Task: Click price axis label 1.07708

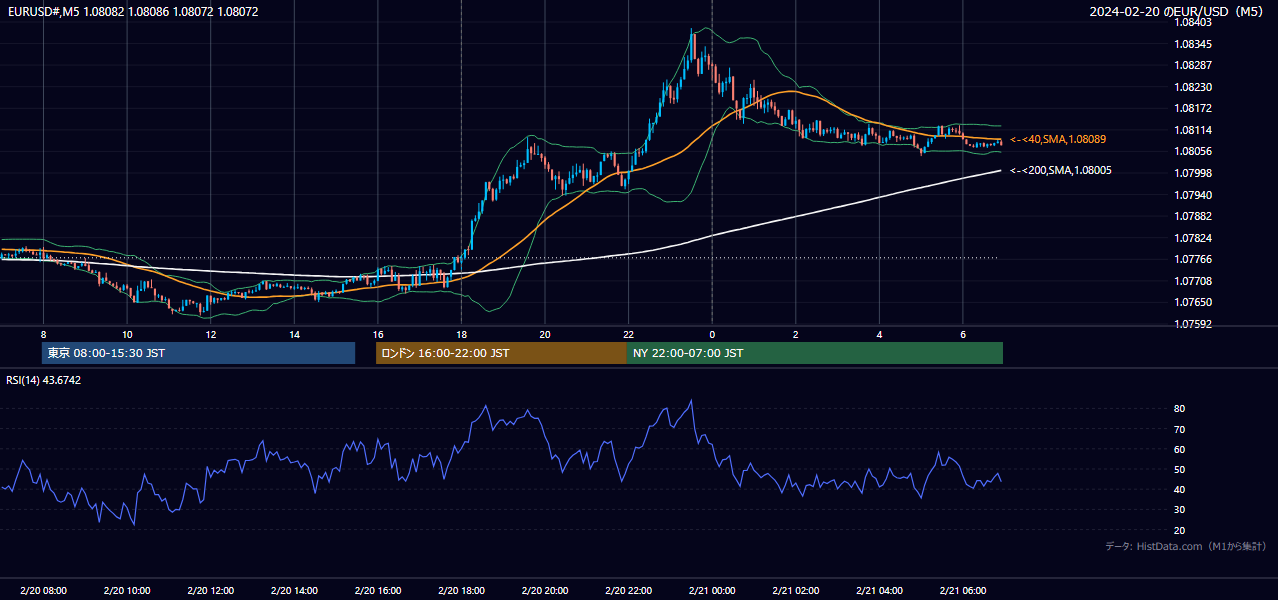Action: 1192,281
